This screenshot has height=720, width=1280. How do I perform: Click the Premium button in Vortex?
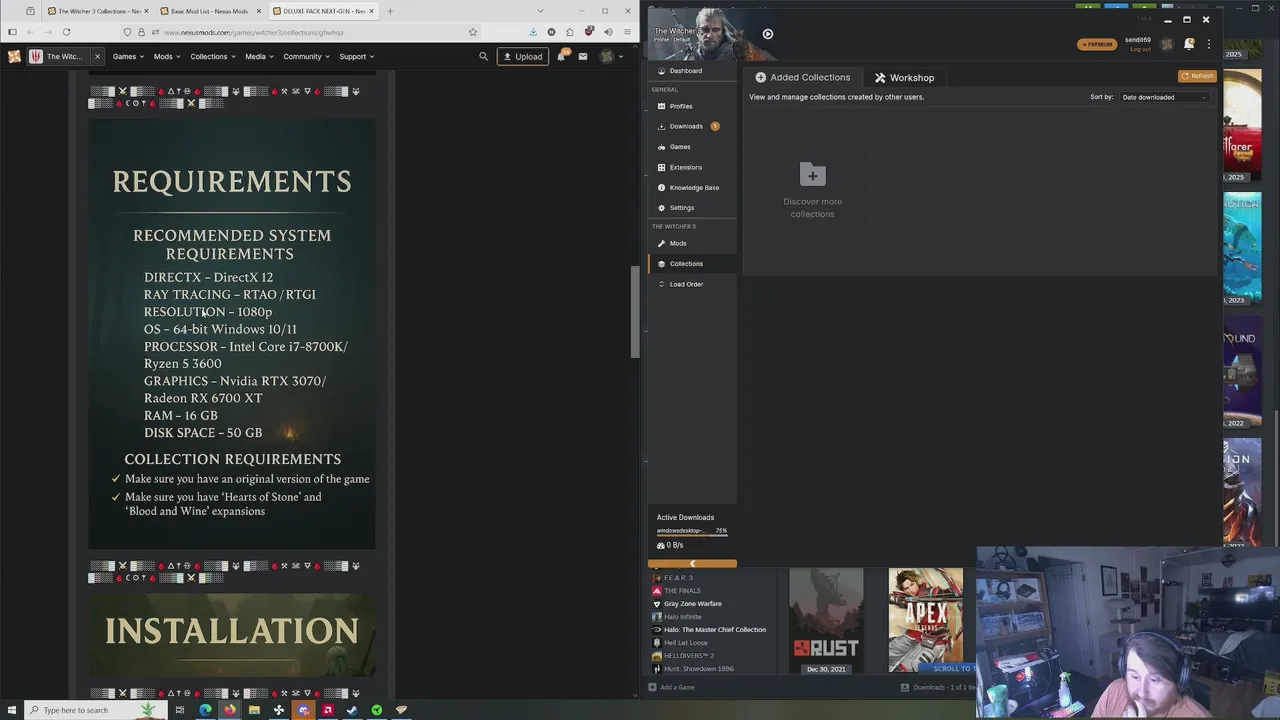click(1097, 44)
